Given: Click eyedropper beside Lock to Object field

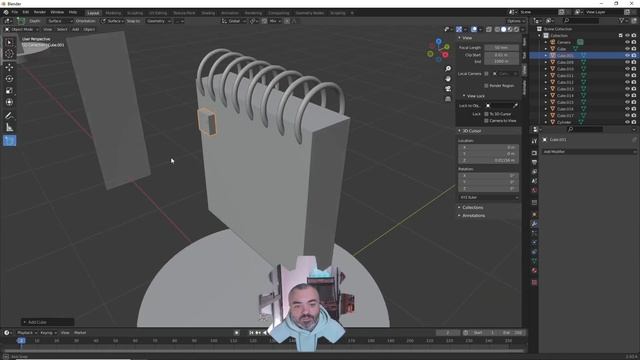Looking at the screenshot, I should pos(516,106).
